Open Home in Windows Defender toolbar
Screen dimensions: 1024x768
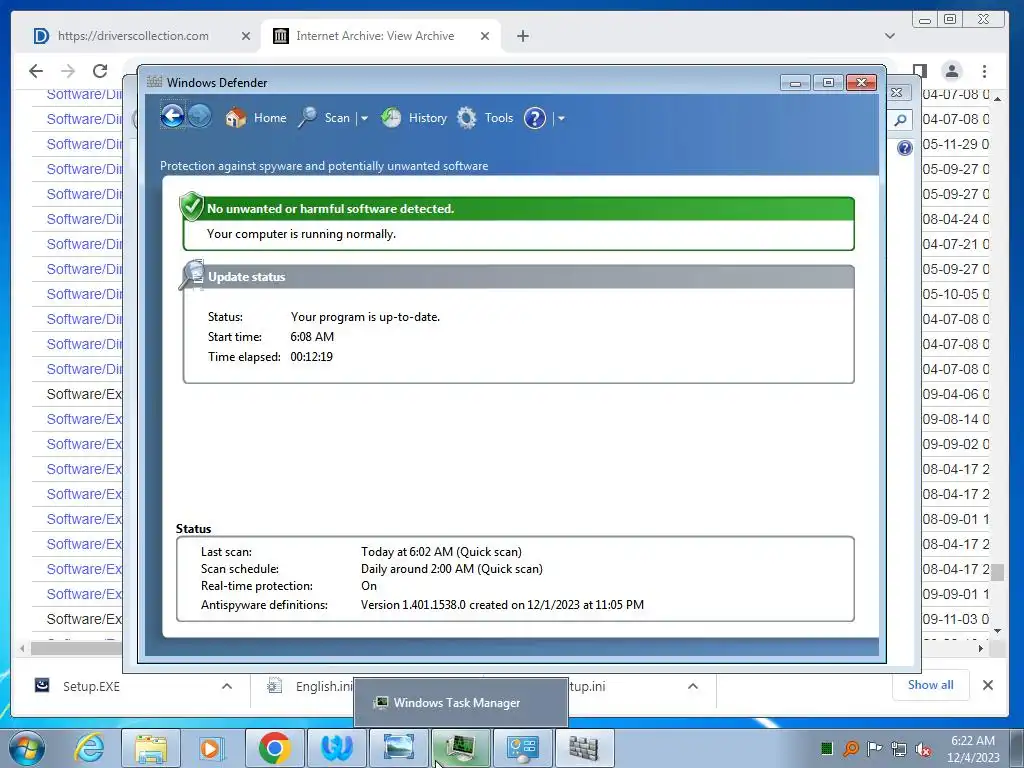(x=256, y=118)
